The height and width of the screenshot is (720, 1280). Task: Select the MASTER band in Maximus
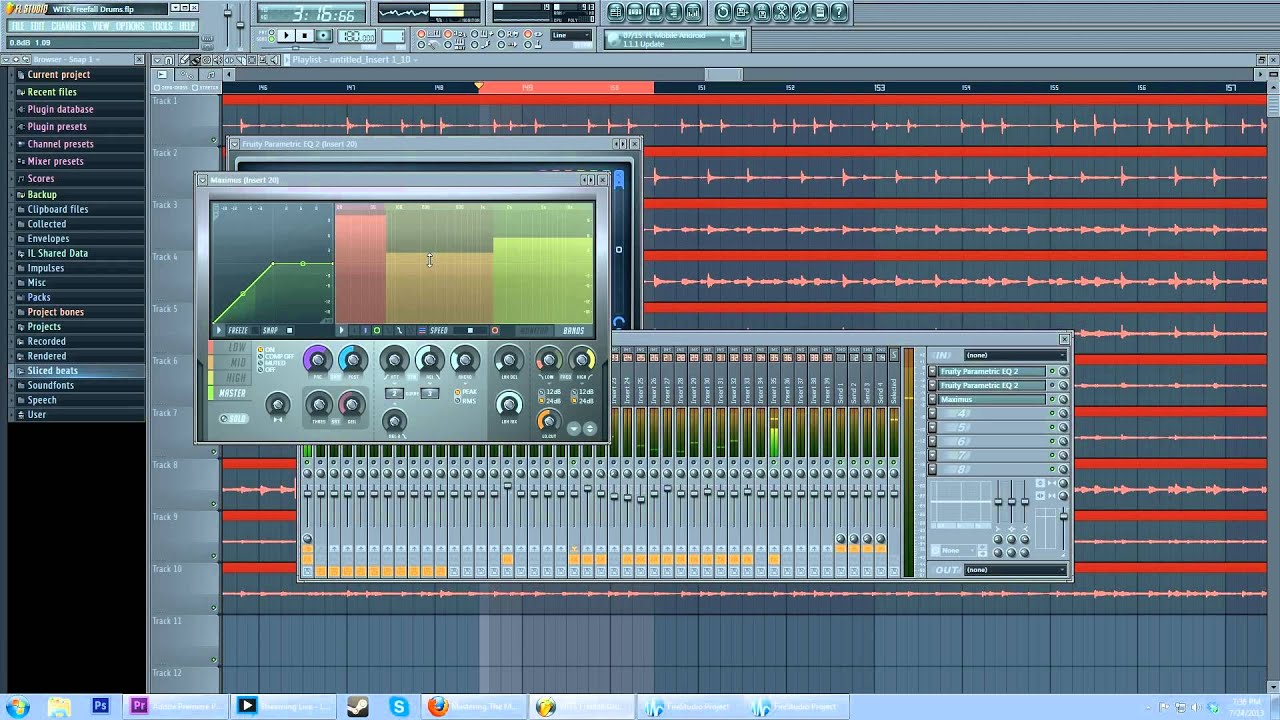click(232, 393)
